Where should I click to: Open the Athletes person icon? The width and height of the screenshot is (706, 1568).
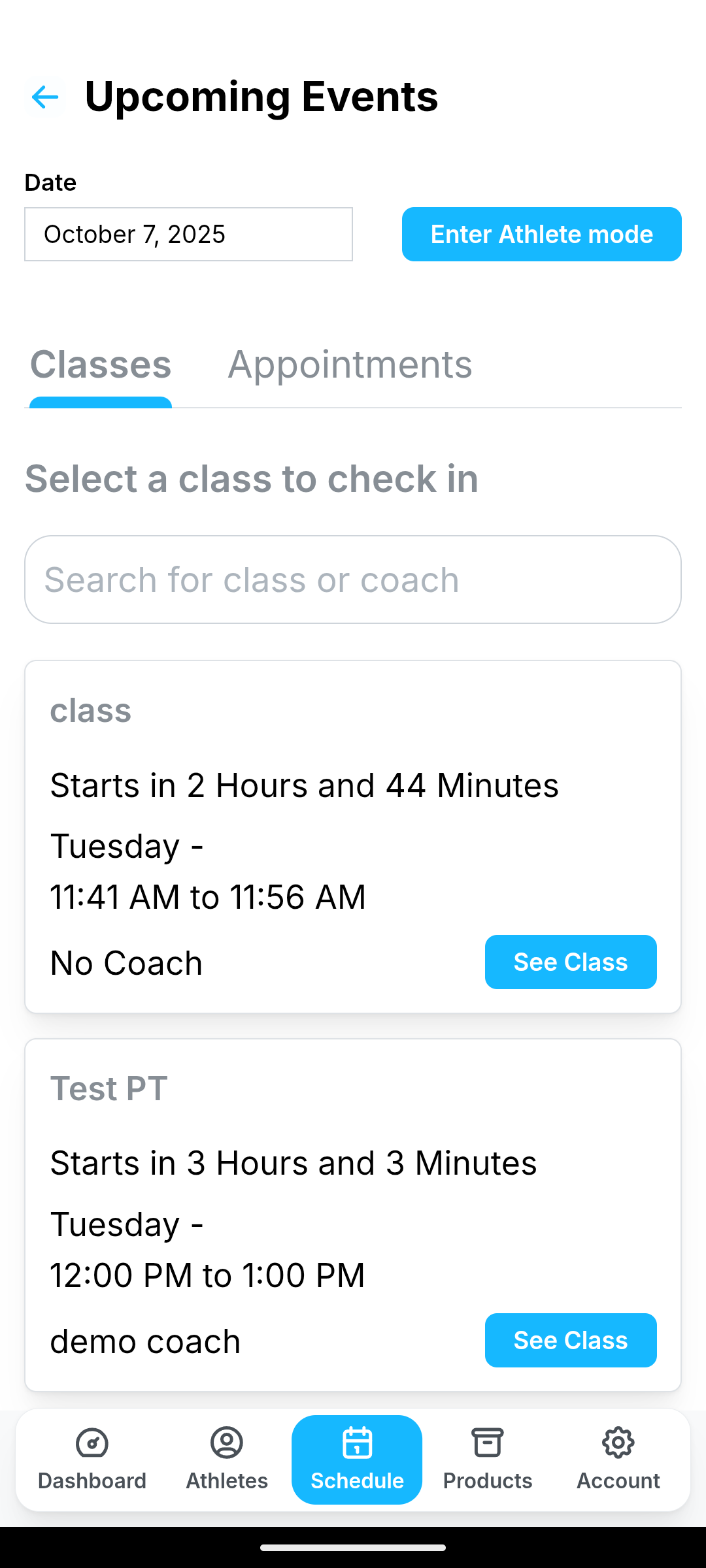pyautogui.click(x=227, y=1443)
